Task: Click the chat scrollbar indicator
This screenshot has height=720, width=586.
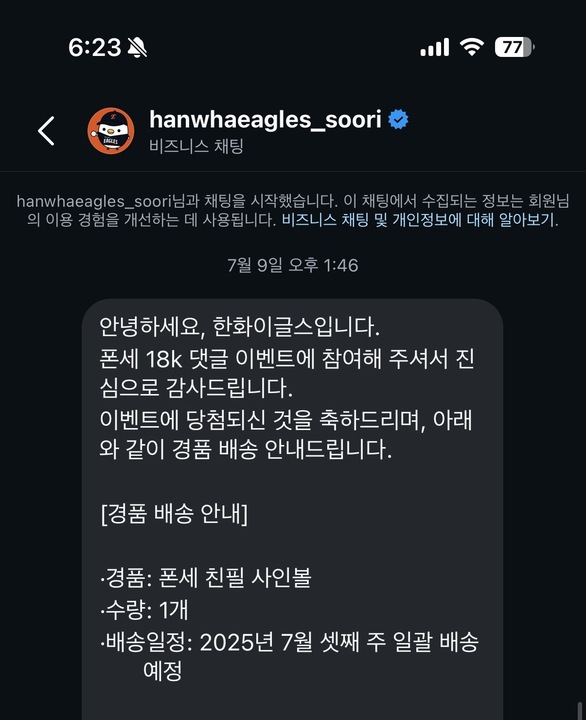Action: pos(580,710)
